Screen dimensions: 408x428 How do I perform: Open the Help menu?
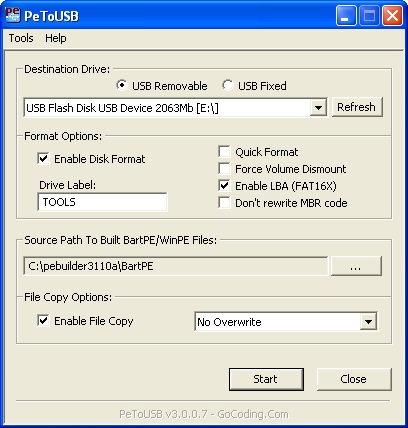point(56,38)
